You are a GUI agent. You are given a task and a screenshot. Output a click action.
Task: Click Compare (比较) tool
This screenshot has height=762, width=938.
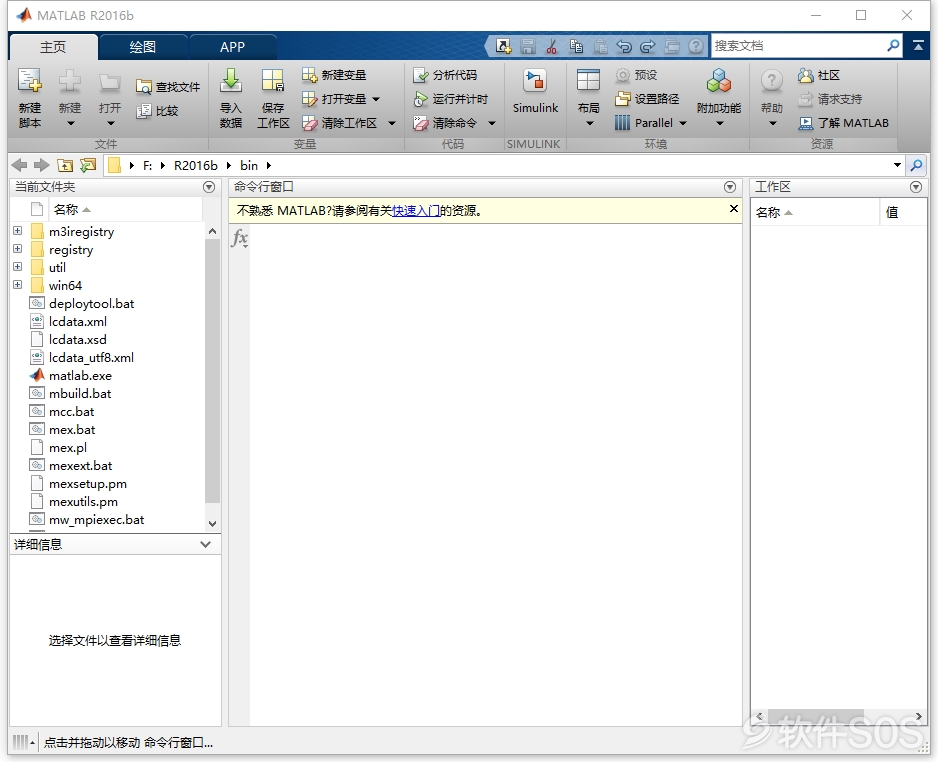click(157, 111)
